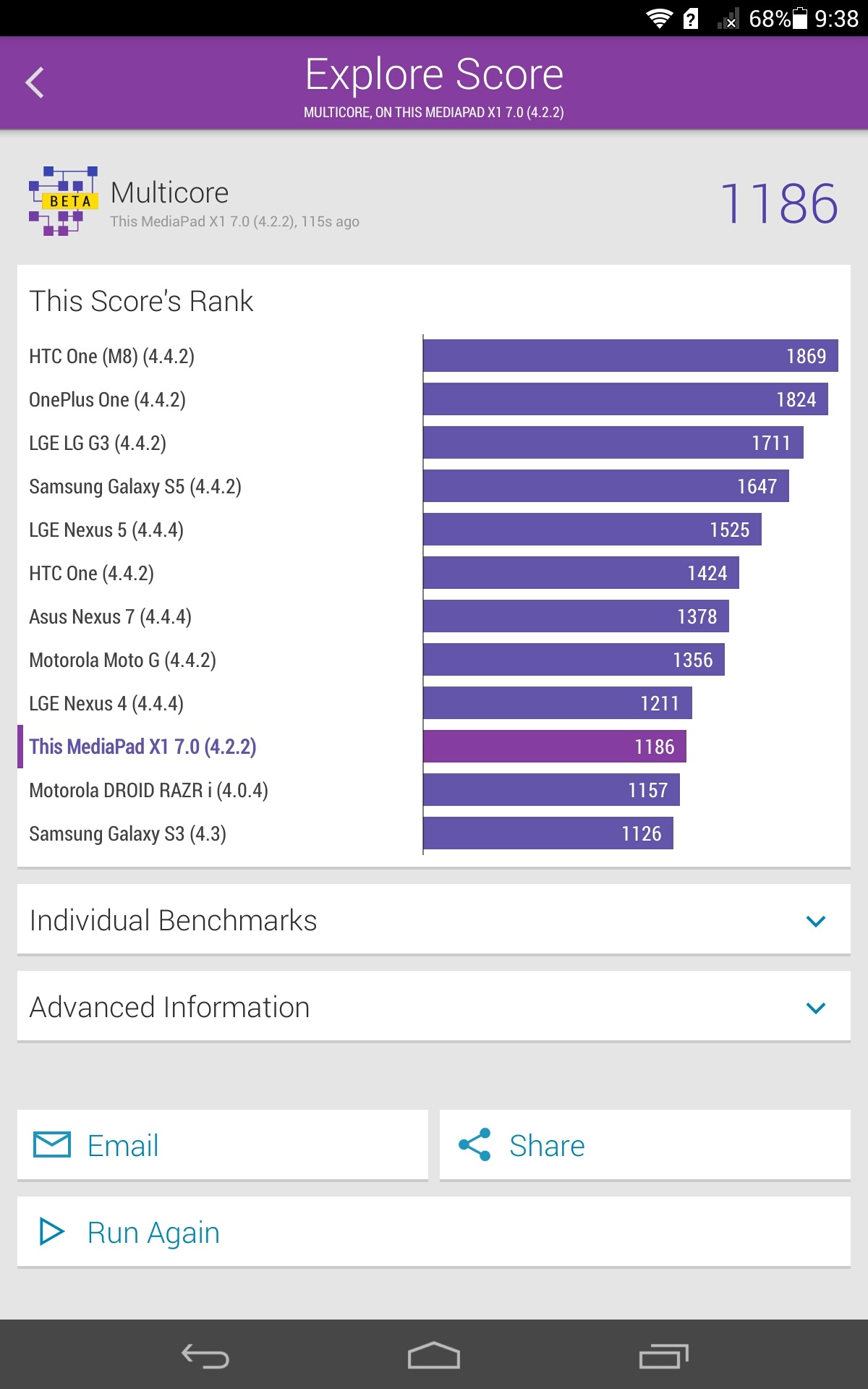
Task: Tap the Multicore BETA benchmark icon
Action: click(63, 201)
